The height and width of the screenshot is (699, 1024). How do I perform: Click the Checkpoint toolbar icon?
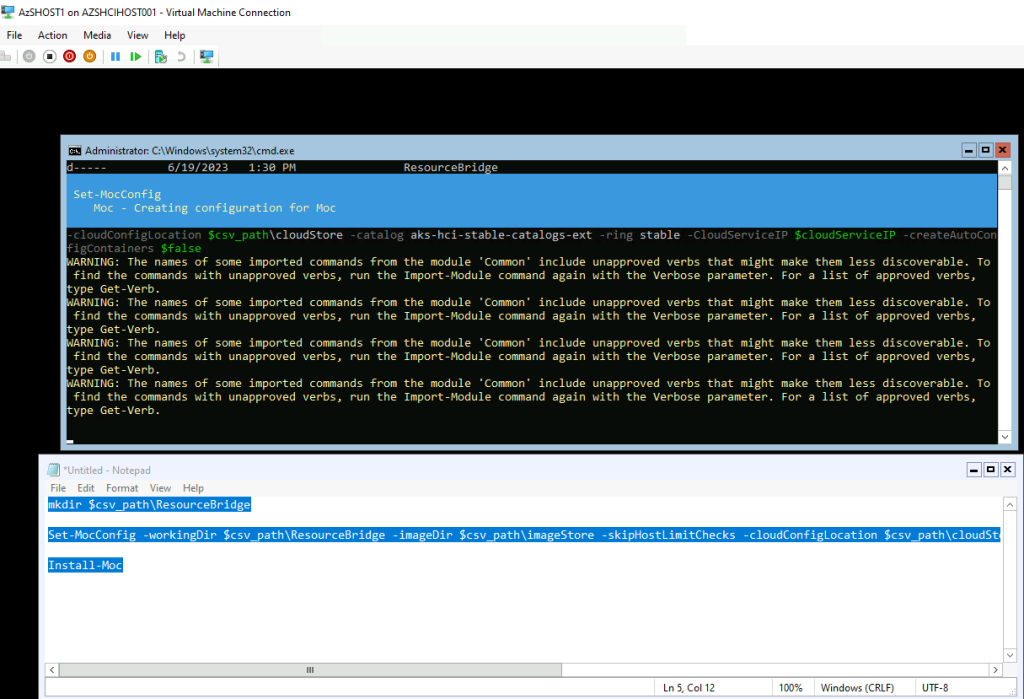(161, 57)
